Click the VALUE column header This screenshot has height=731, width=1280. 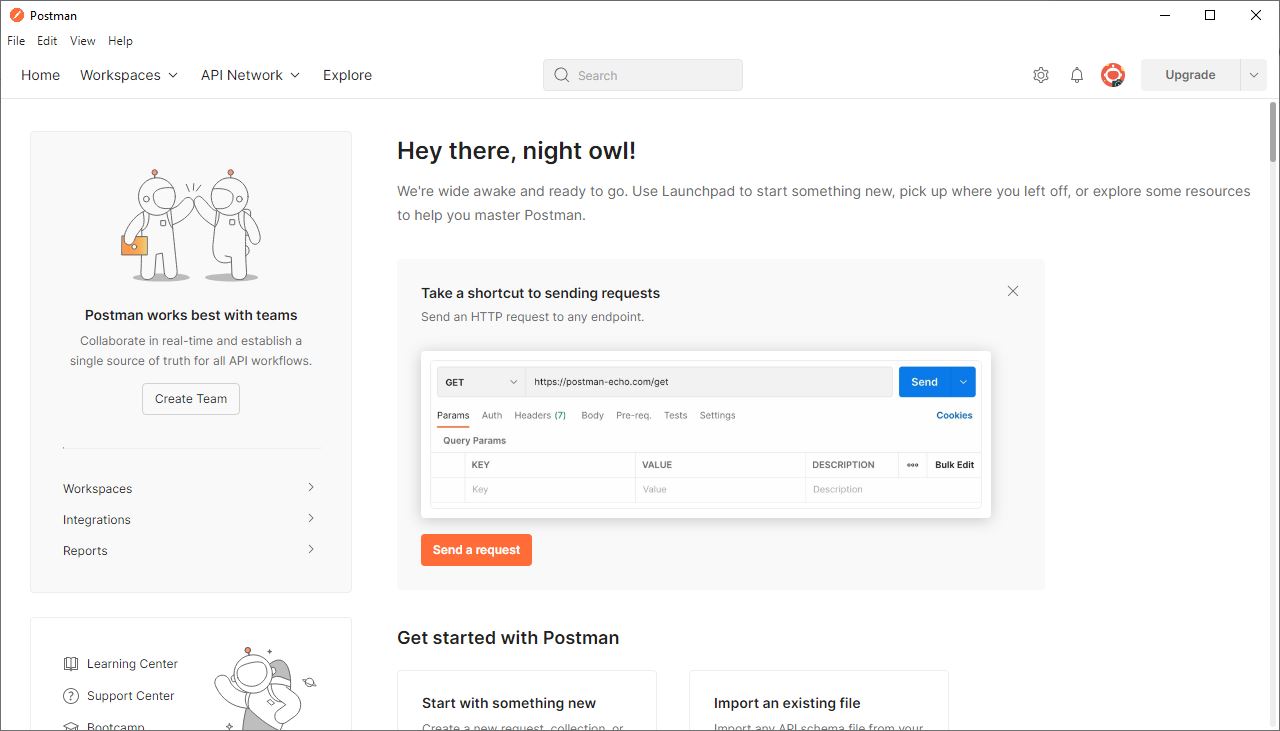pyautogui.click(x=657, y=465)
